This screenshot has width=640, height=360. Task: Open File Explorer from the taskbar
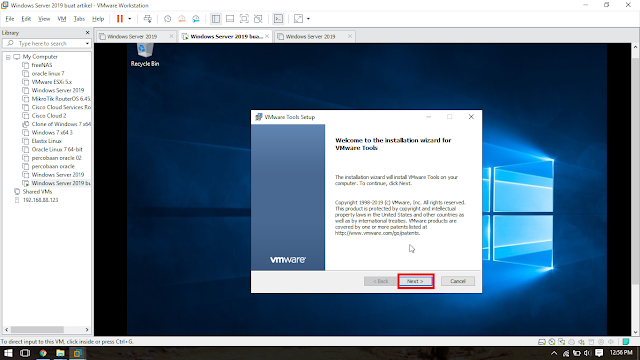pos(60,353)
